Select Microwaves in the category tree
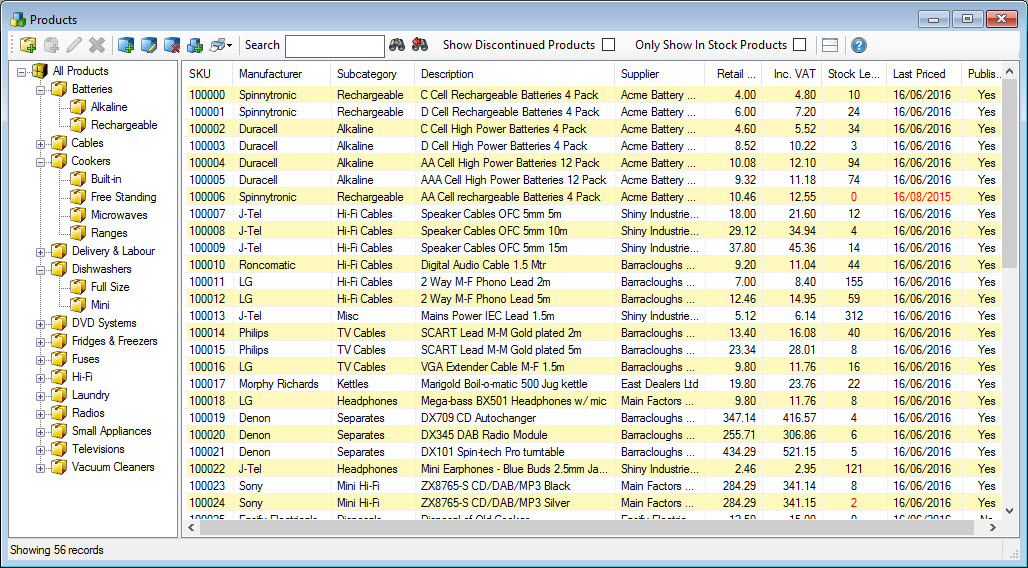Image resolution: width=1028 pixels, height=568 pixels. (119, 215)
